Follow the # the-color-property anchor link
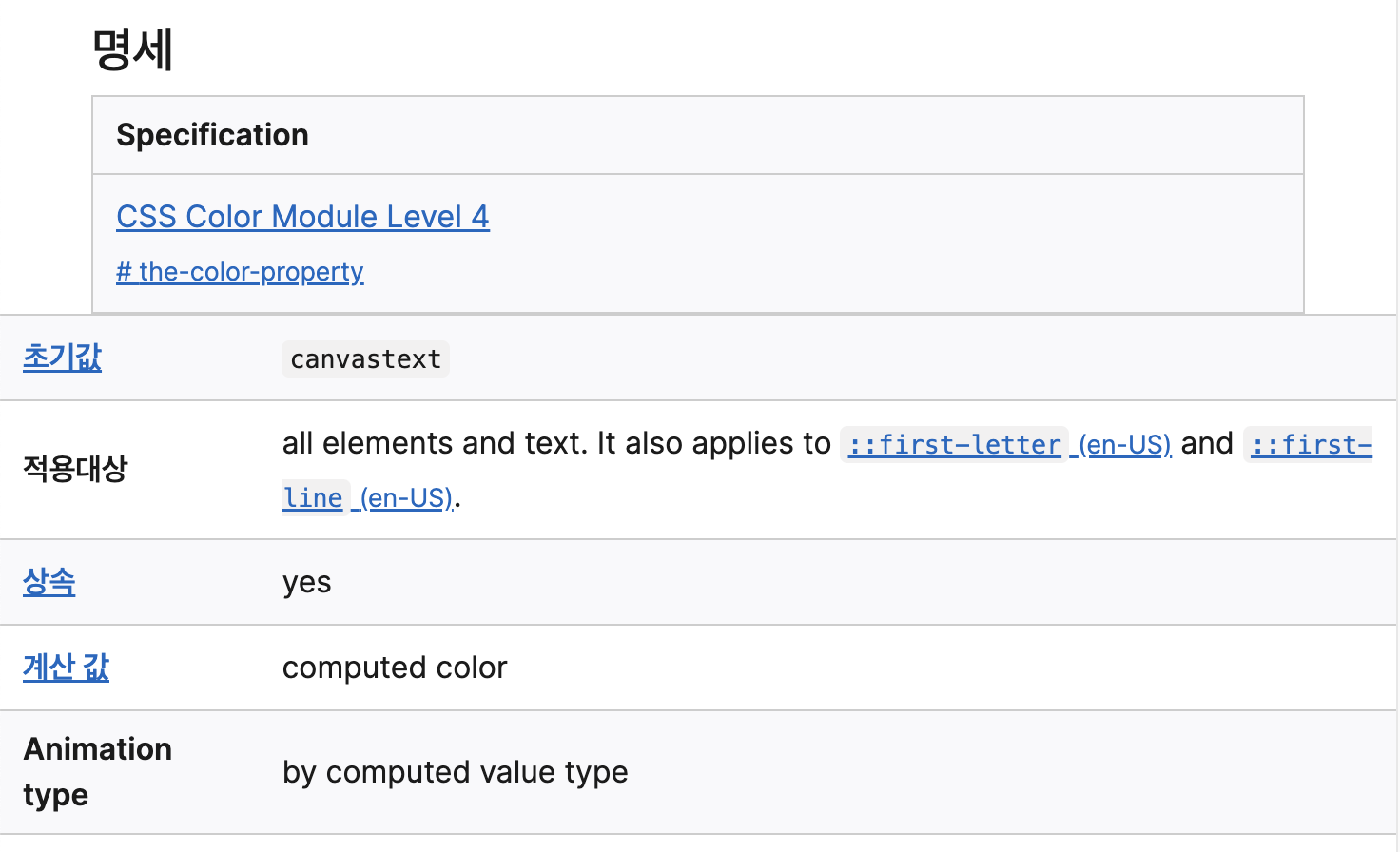 [x=240, y=272]
